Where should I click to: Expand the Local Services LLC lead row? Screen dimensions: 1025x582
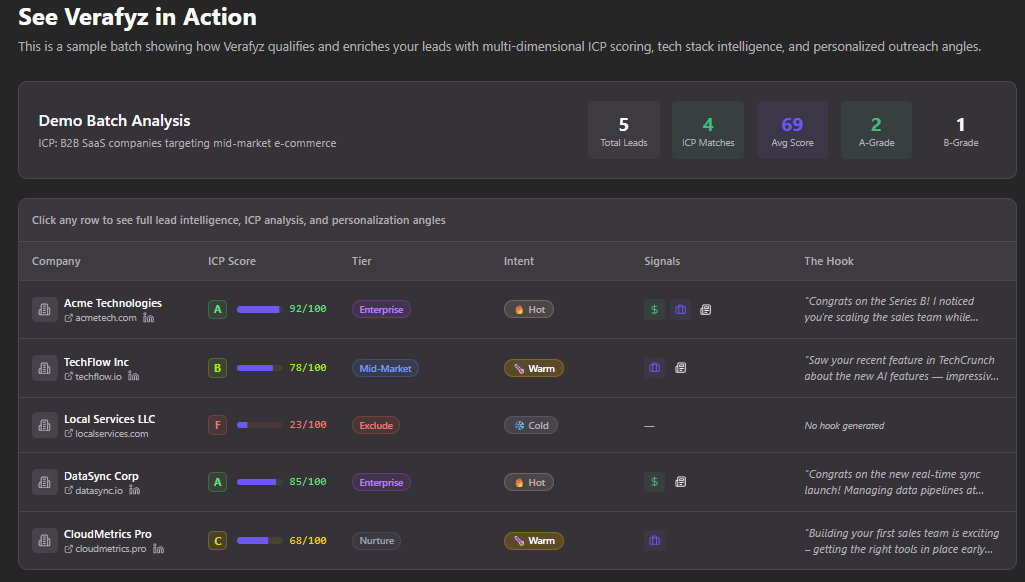click(450, 425)
